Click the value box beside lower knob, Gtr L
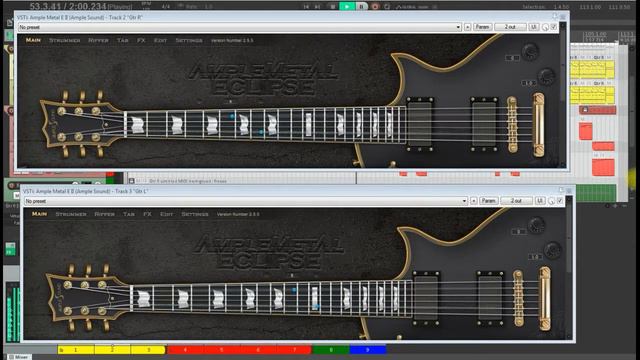The width and height of the screenshot is (640, 360). tap(535, 257)
